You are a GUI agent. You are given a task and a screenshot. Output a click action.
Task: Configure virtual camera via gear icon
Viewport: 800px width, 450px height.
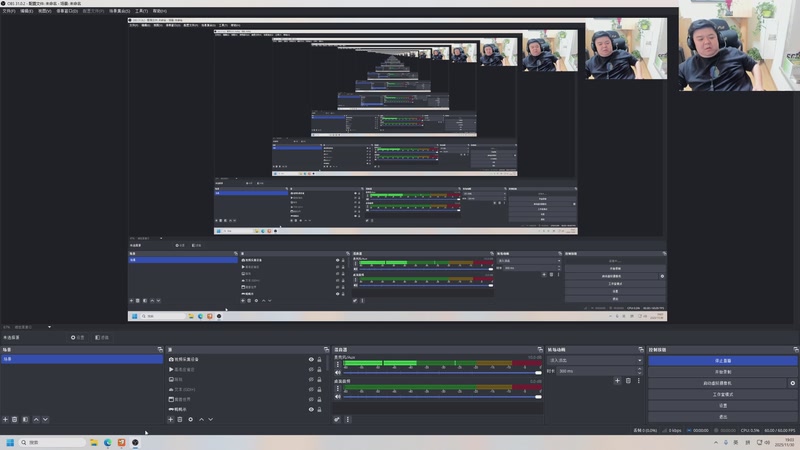click(x=792, y=383)
